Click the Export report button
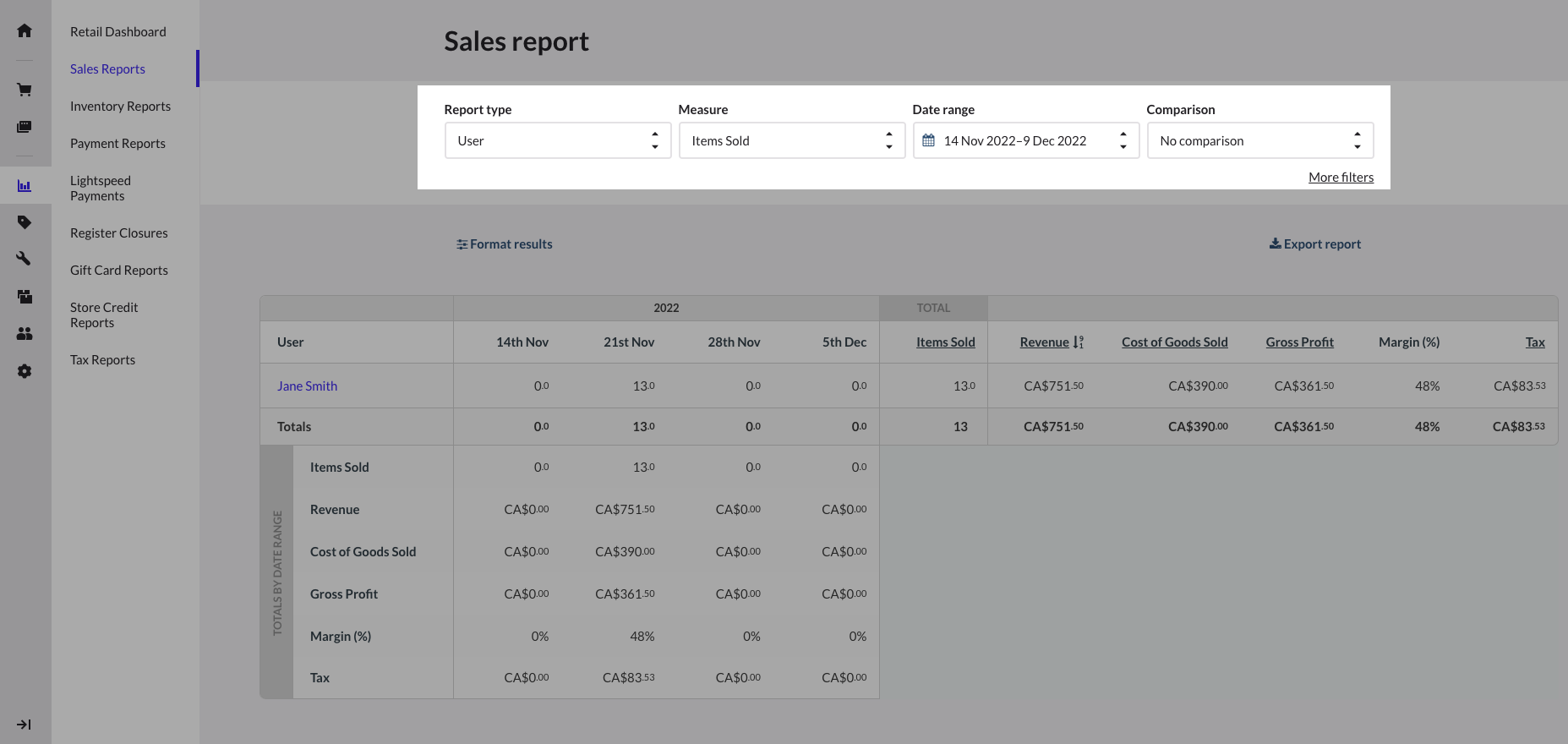The image size is (1568, 744). click(x=1315, y=244)
